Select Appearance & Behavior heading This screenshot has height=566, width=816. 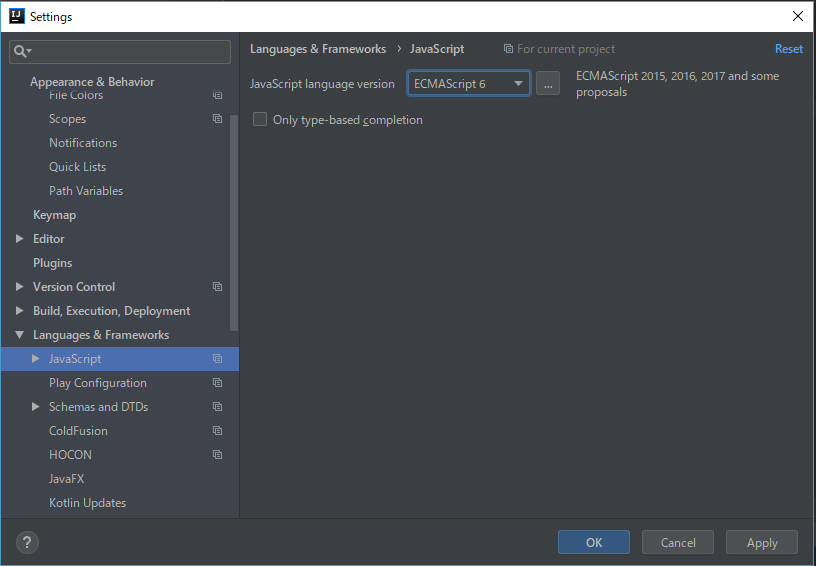(92, 82)
